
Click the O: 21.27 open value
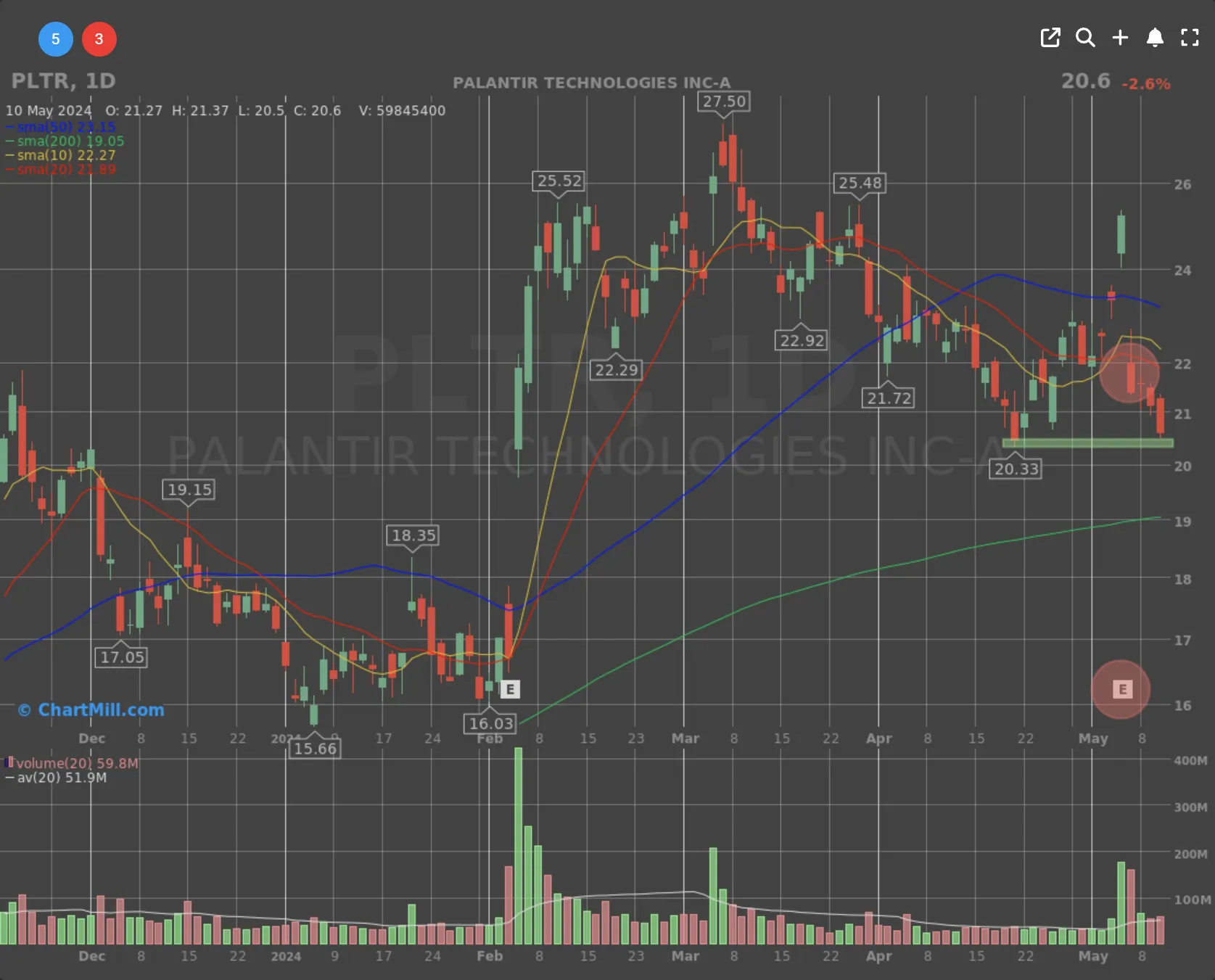[x=134, y=110]
